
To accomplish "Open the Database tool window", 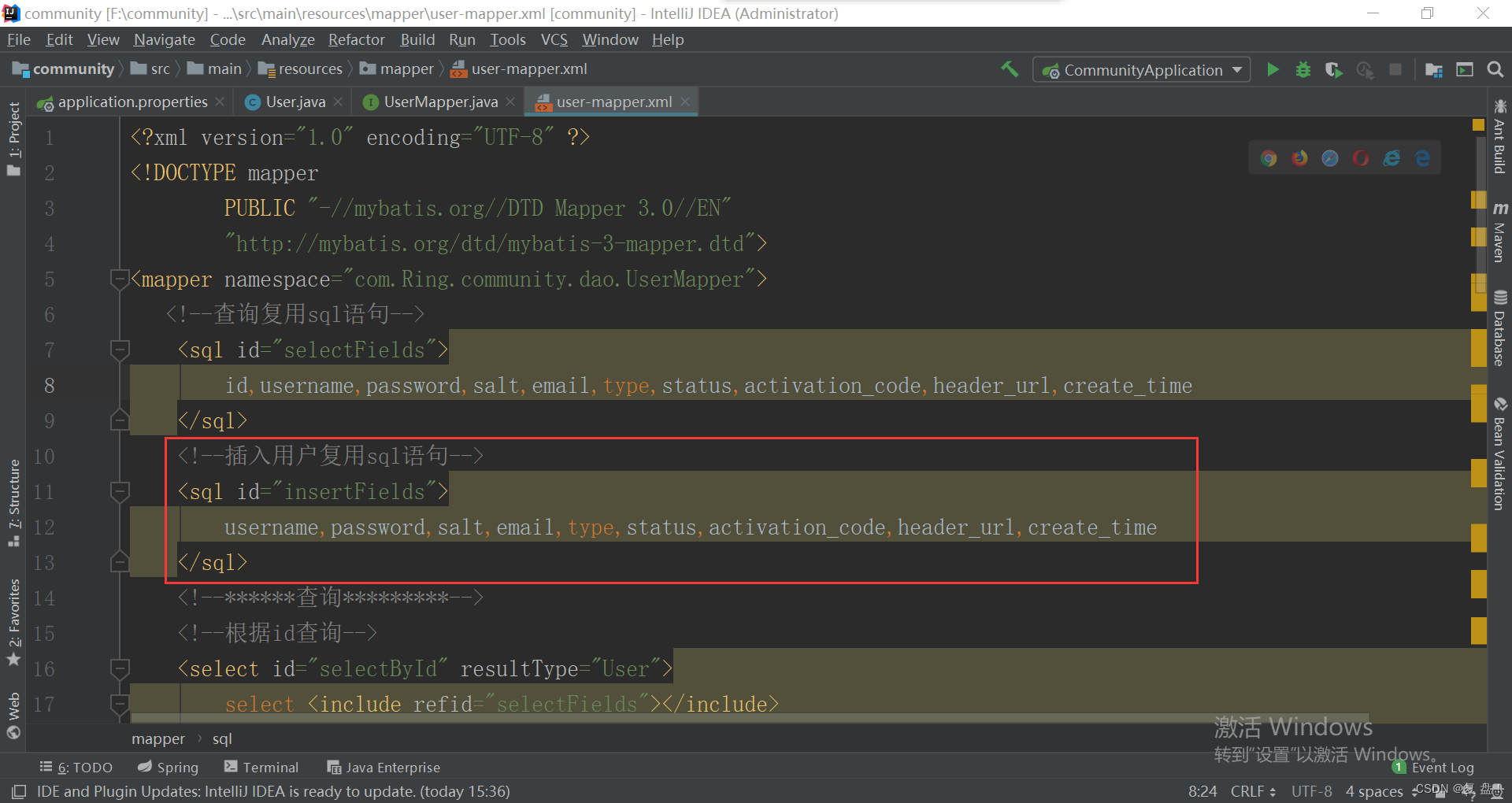I will 1500,328.
